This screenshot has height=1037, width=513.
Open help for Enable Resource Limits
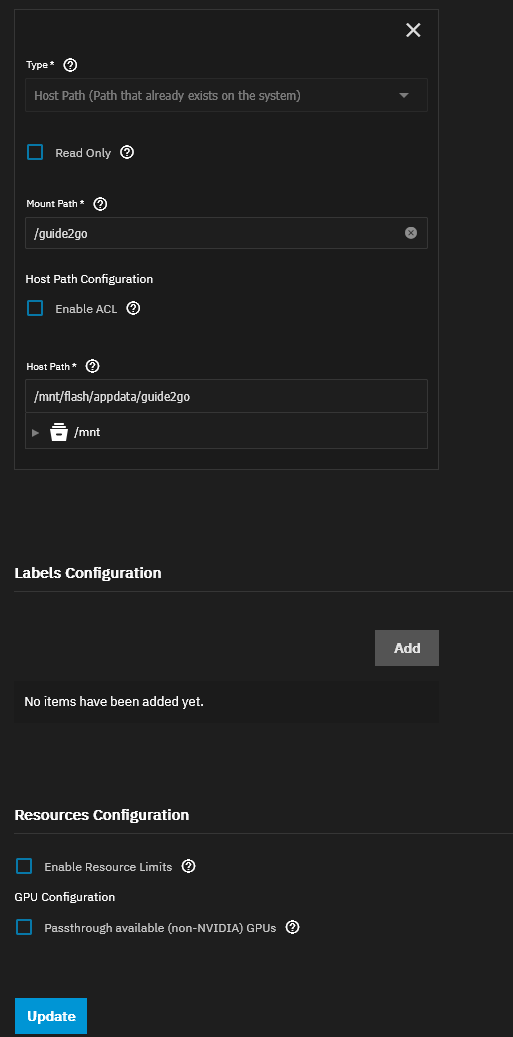(188, 866)
